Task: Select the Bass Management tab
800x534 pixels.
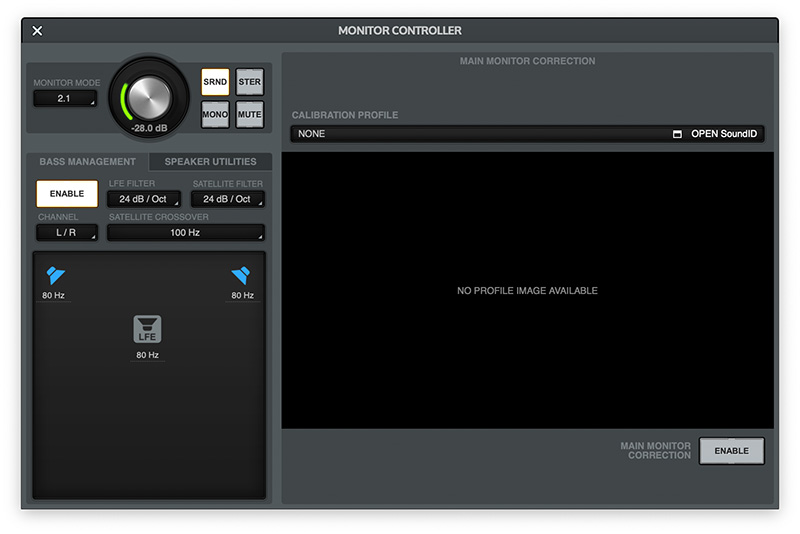Action: pyautogui.click(x=87, y=162)
